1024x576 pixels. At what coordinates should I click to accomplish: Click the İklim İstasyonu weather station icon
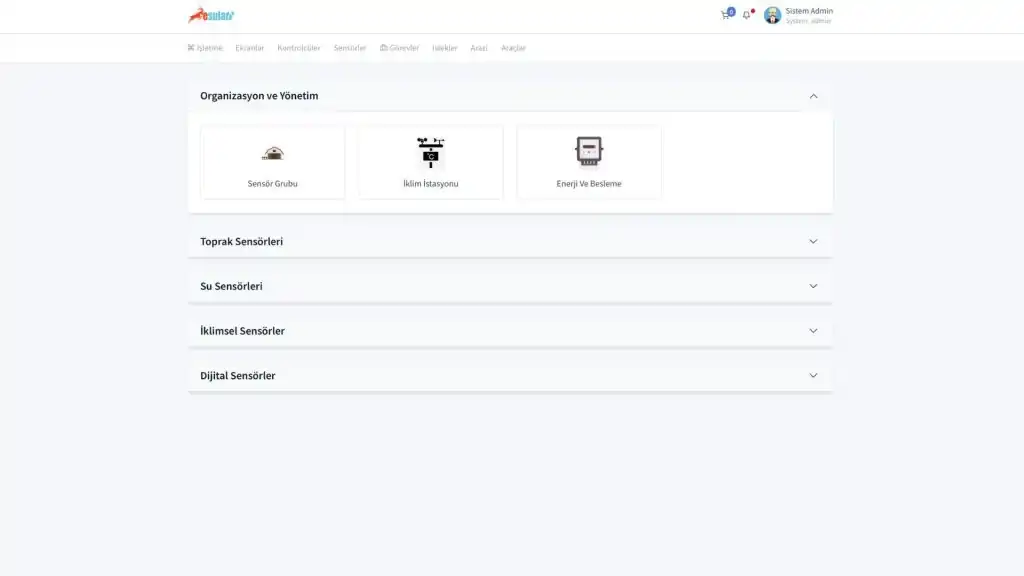click(431, 152)
